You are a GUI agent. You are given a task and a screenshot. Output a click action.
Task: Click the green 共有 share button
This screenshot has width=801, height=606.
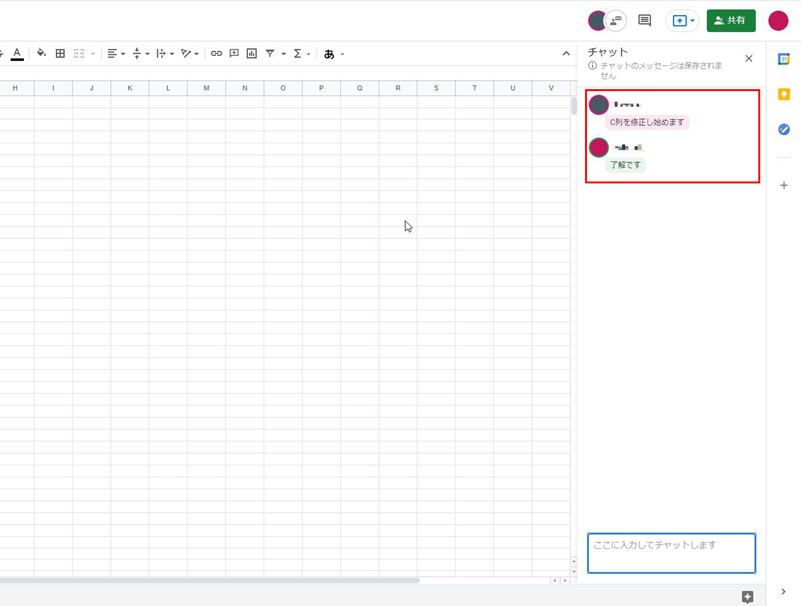(x=731, y=21)
